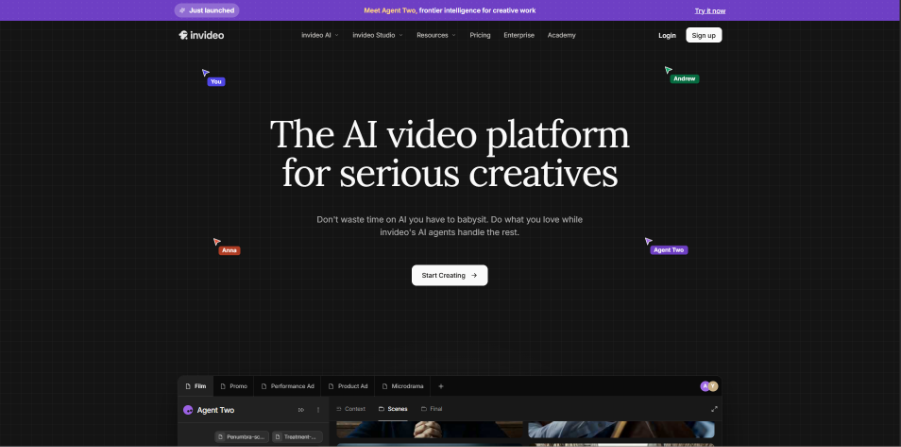Switch to the Context tab
Image resolution: width=901 pixels, height=447 pixels.
tap(351, 409)
